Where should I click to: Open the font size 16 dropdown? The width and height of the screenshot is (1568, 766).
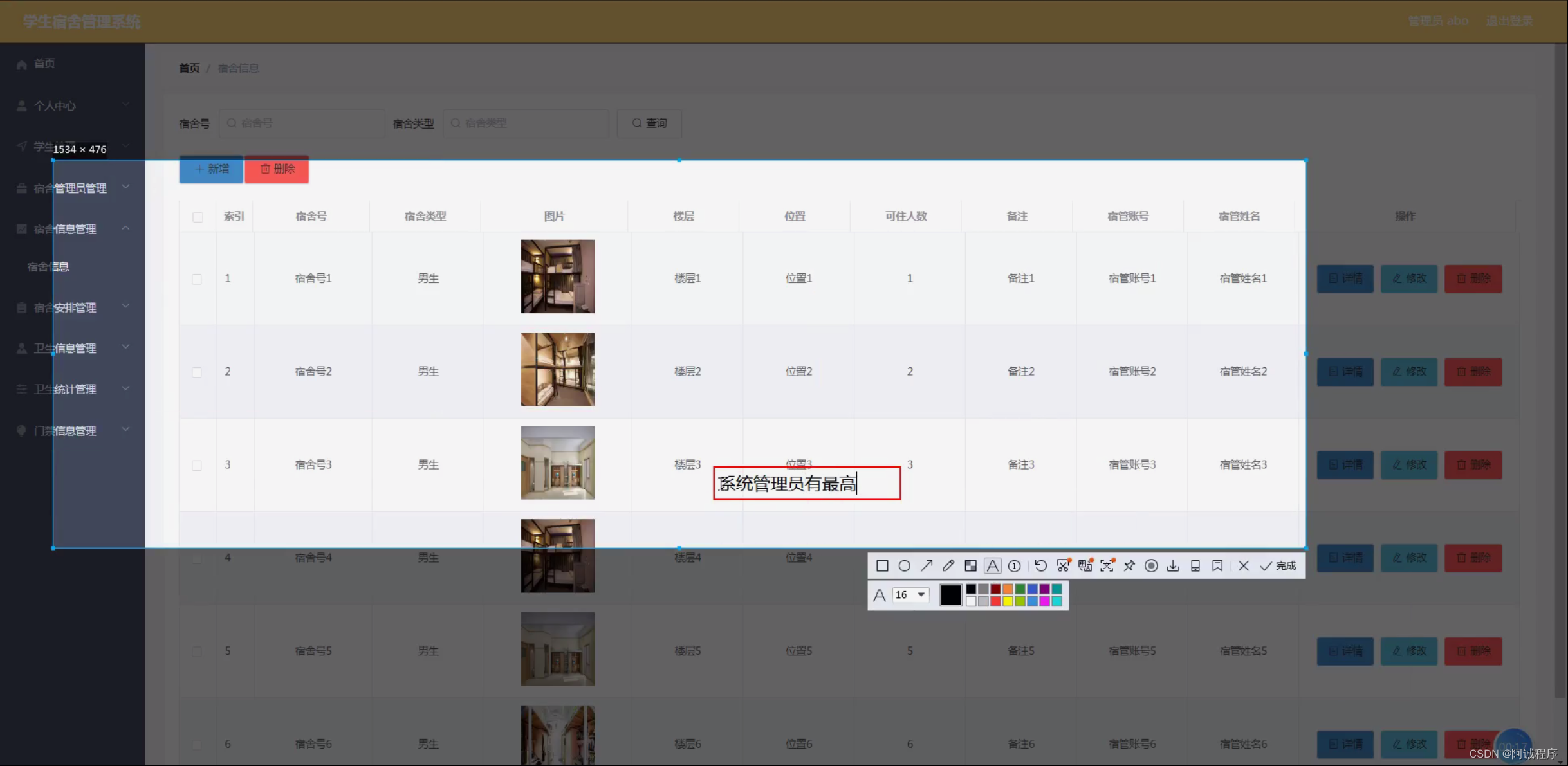tap(909, 595)
